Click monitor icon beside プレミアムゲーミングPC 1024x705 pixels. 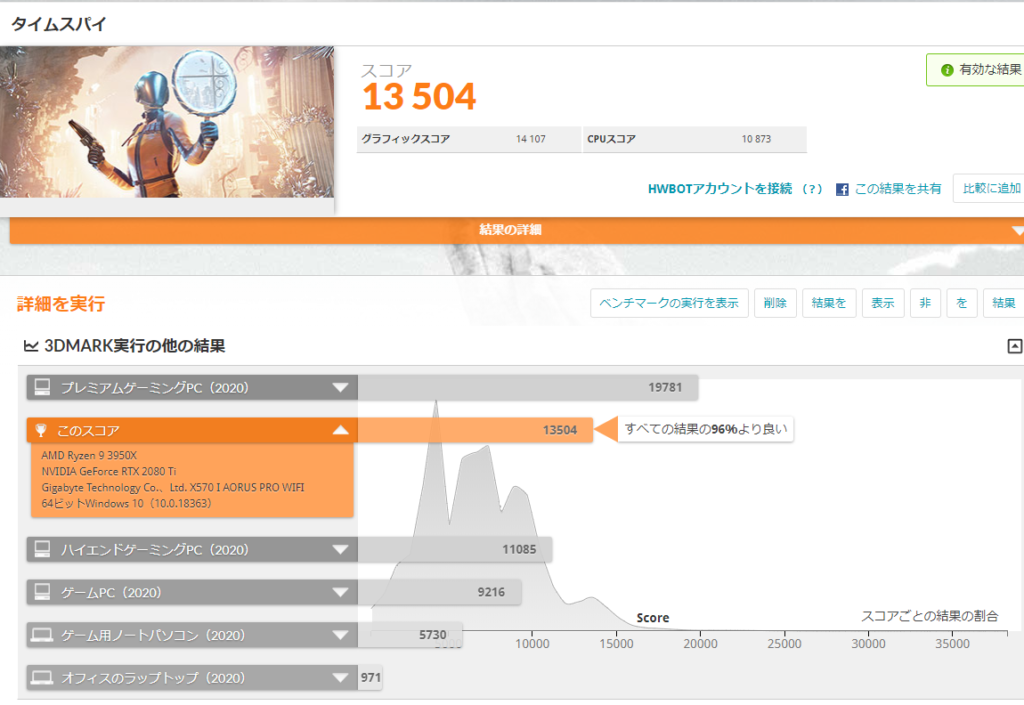[42, 387]
